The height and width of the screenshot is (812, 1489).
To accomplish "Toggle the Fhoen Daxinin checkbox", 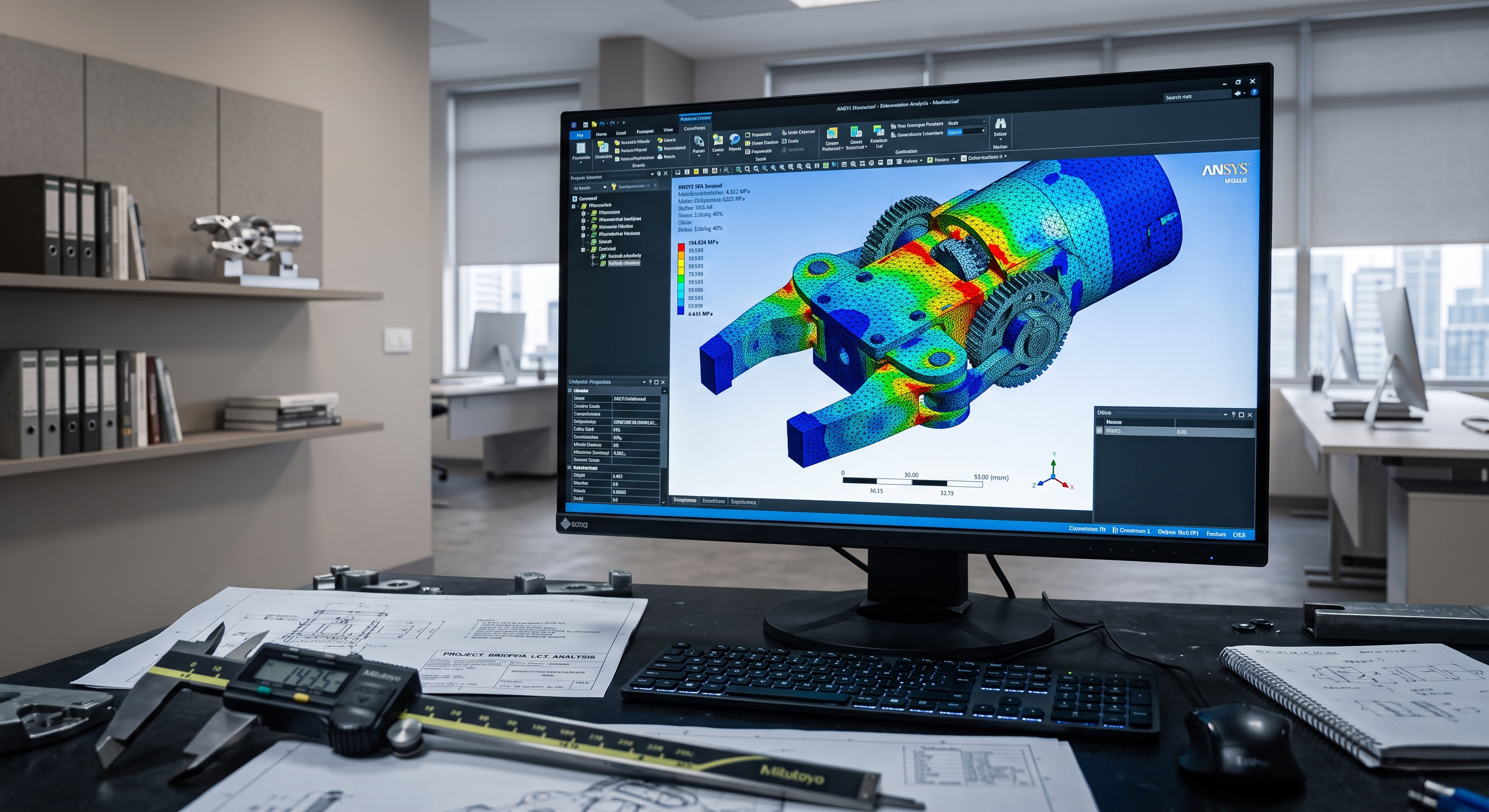I will click(x=748, y=143).
